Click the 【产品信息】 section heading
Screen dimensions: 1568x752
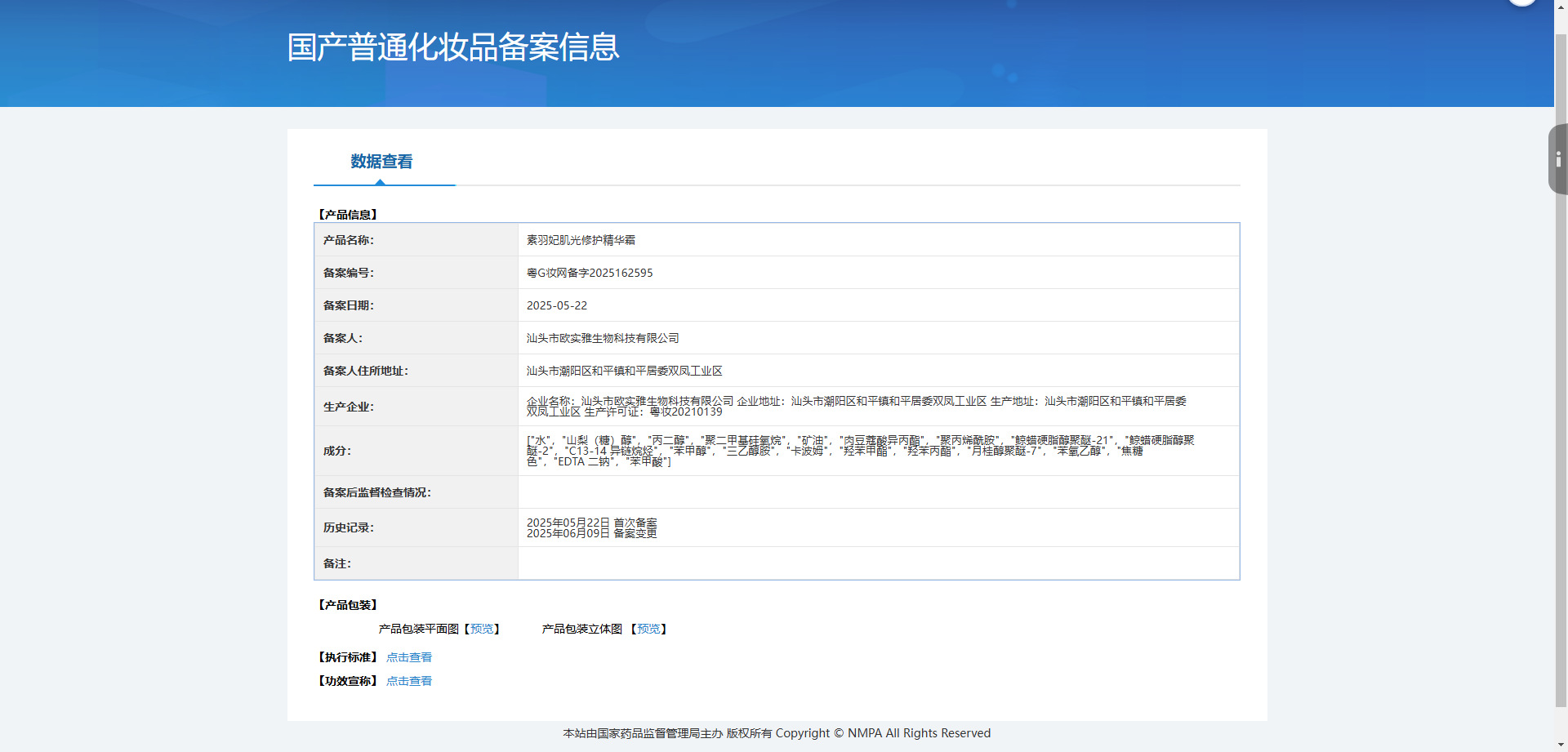(x=347, y=215)
